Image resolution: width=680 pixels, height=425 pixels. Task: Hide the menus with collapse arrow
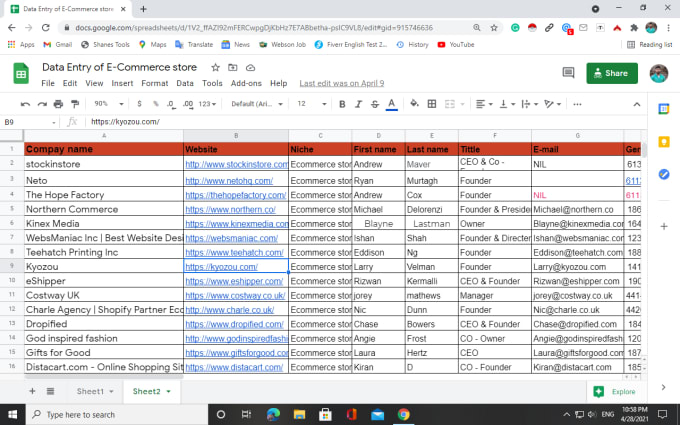coord(637,104)
